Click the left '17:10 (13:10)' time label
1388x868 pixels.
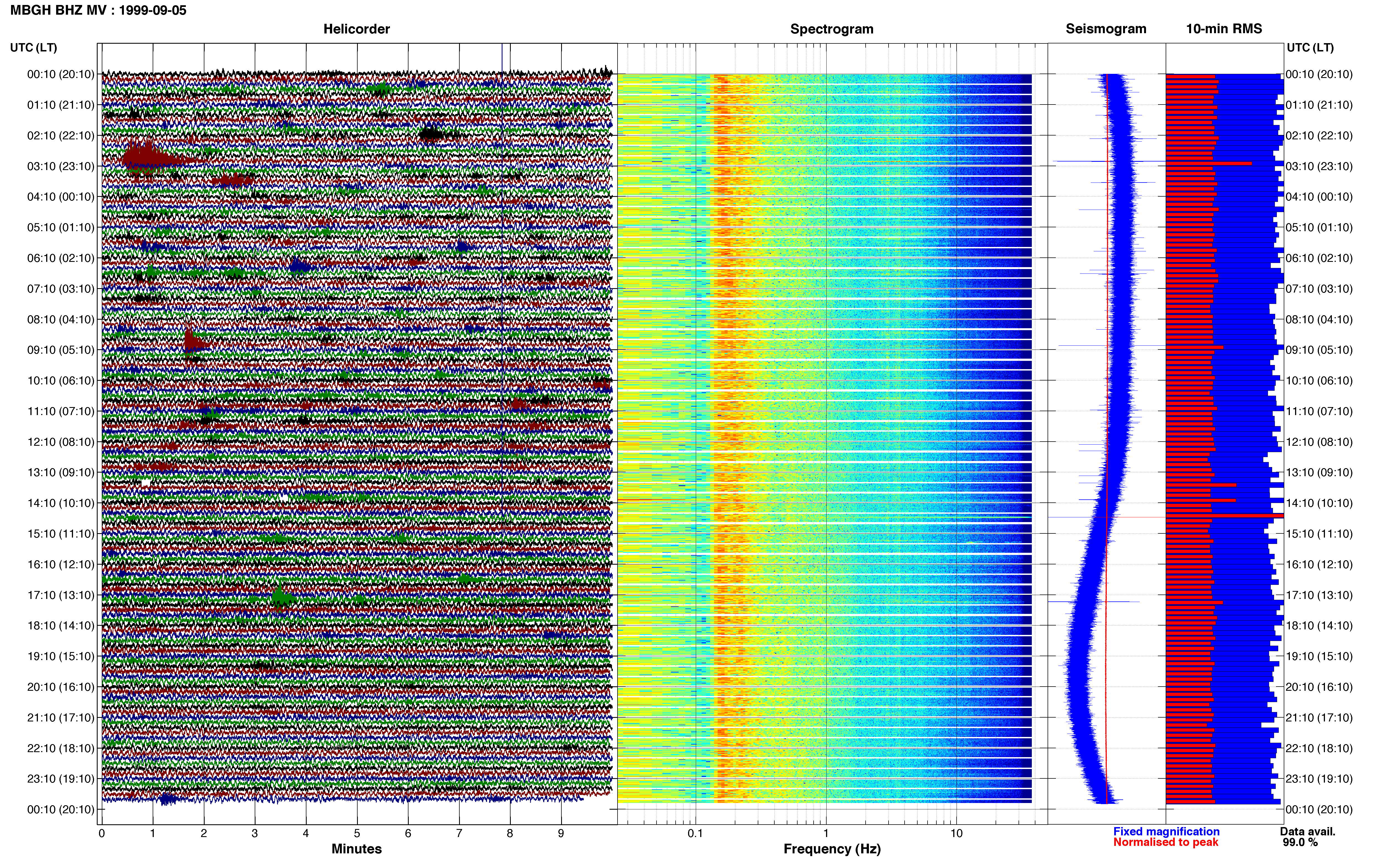click(x=61, y=595)
